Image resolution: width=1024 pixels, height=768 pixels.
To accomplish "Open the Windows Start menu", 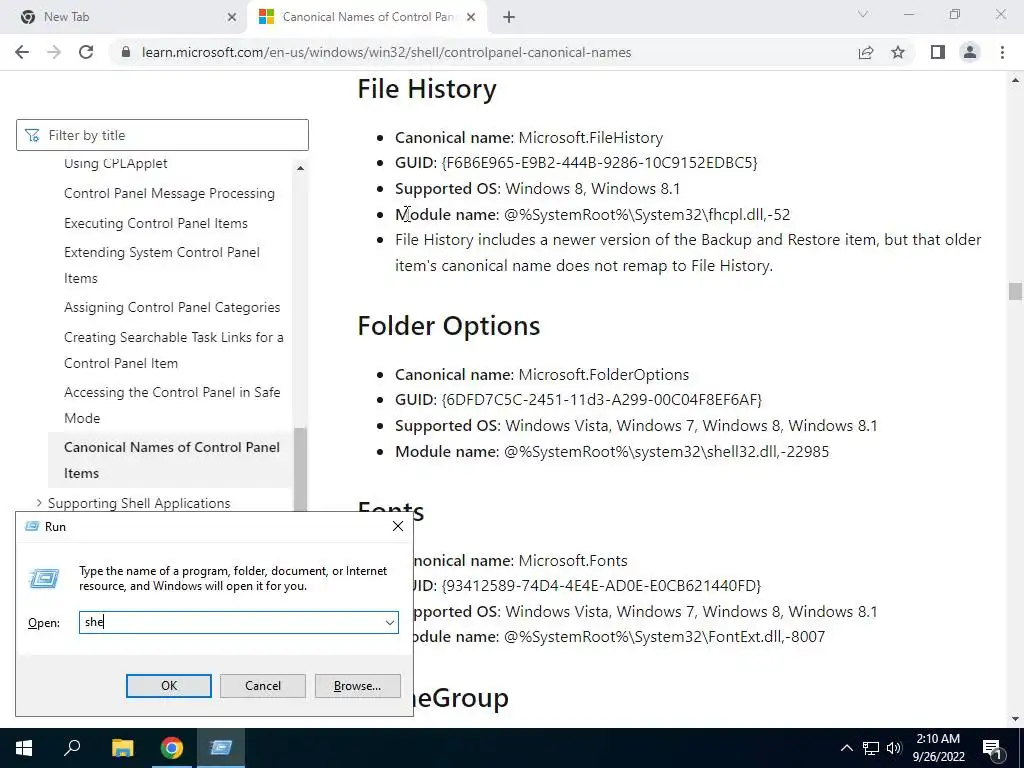I will (x=24, y=748).
